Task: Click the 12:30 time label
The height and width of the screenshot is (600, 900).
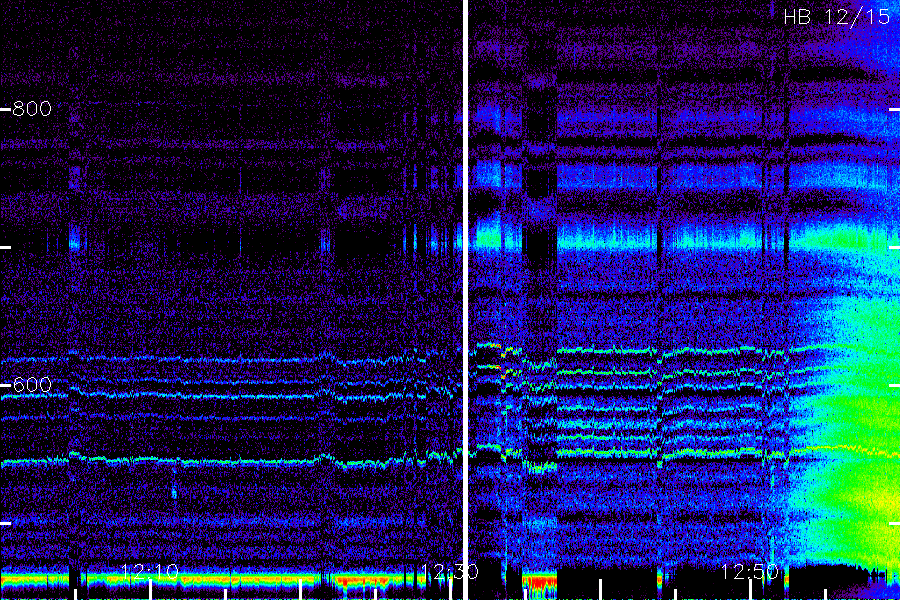Action: (x=449, y=571)
